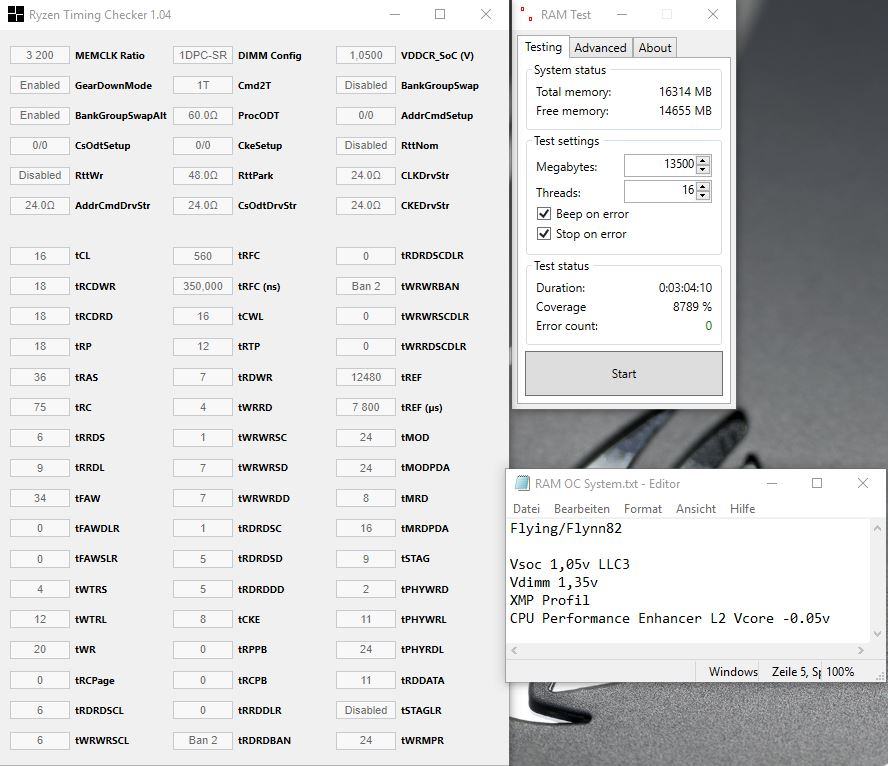This screenshot has width=888, height=766.
Task: Click the Error count value 0
Action: coord(708,326)
